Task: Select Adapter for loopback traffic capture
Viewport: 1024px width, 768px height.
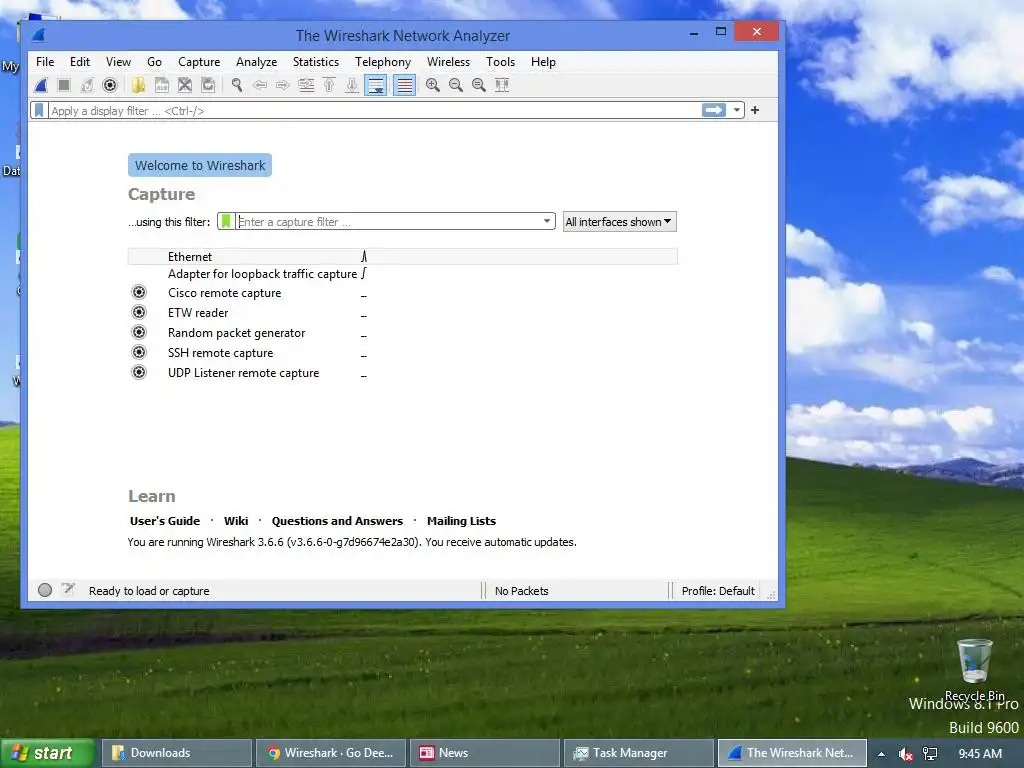Action: click(x=402, y=274)
